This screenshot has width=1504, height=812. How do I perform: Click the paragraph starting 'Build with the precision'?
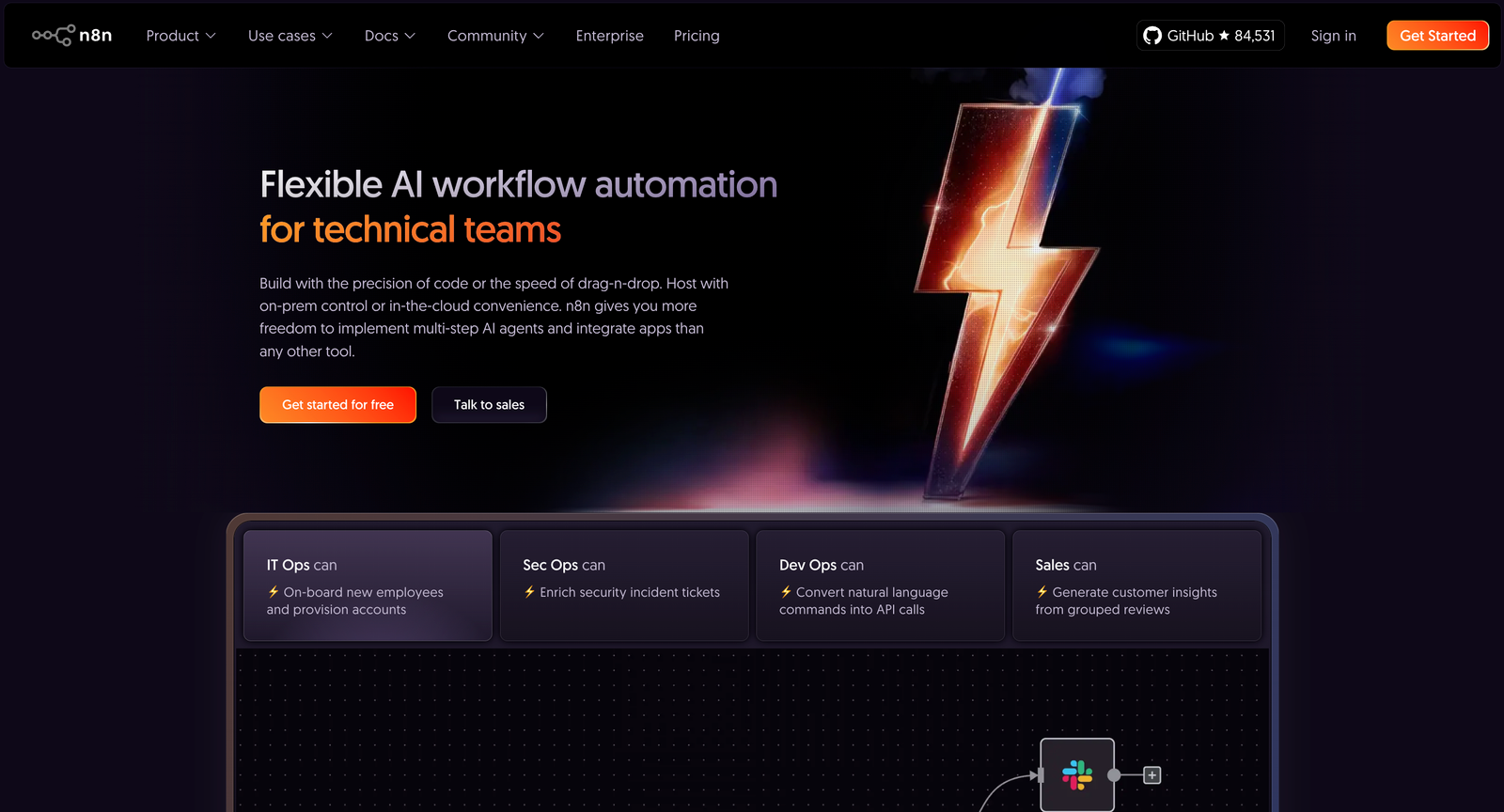[x=494, y=318]
